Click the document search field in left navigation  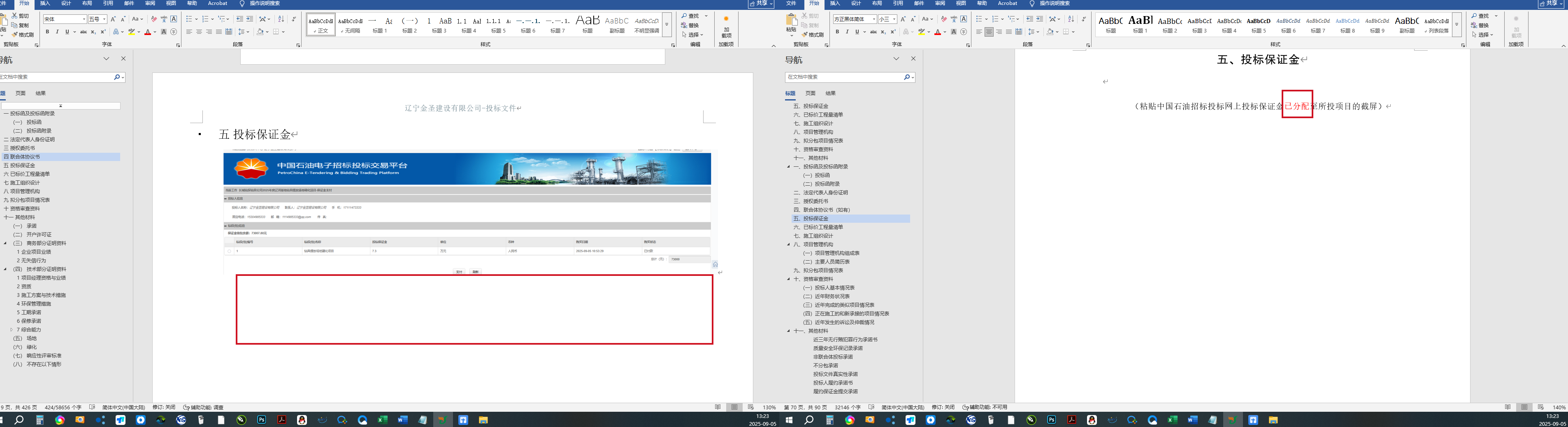(x=56, y=77)
